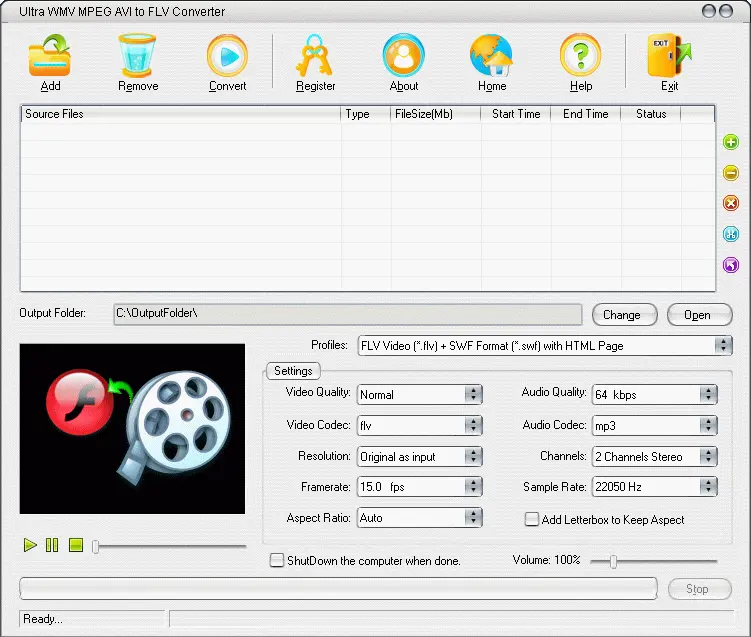Click the green plus side icon
The image size is (751, 637).
click(731, 143)
